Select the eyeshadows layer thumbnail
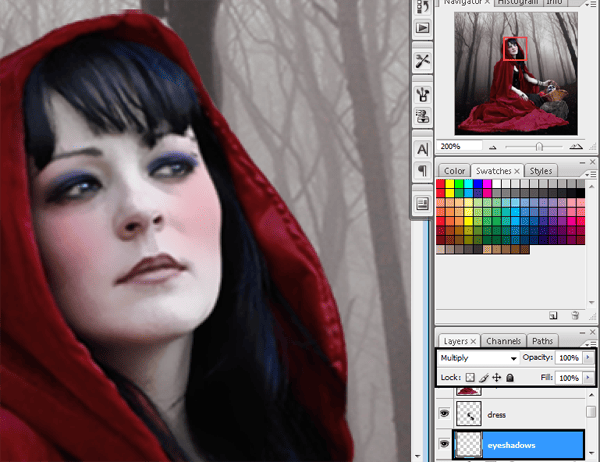The height and width of the screenshot is (462, 600). click(x=469, y=444)
